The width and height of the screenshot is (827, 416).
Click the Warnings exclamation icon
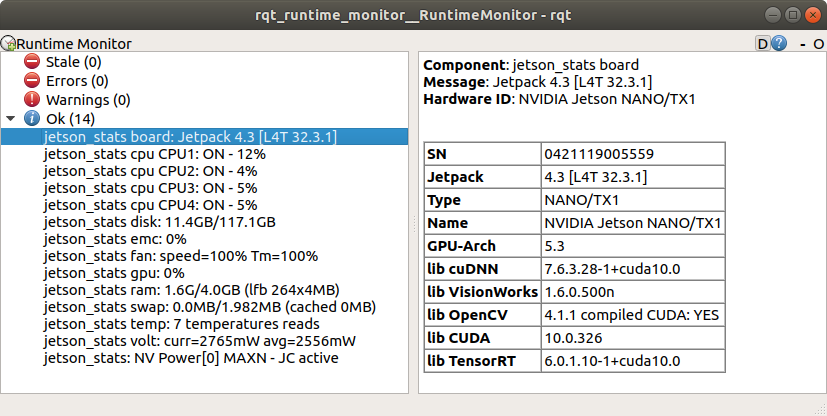[32, 100]
